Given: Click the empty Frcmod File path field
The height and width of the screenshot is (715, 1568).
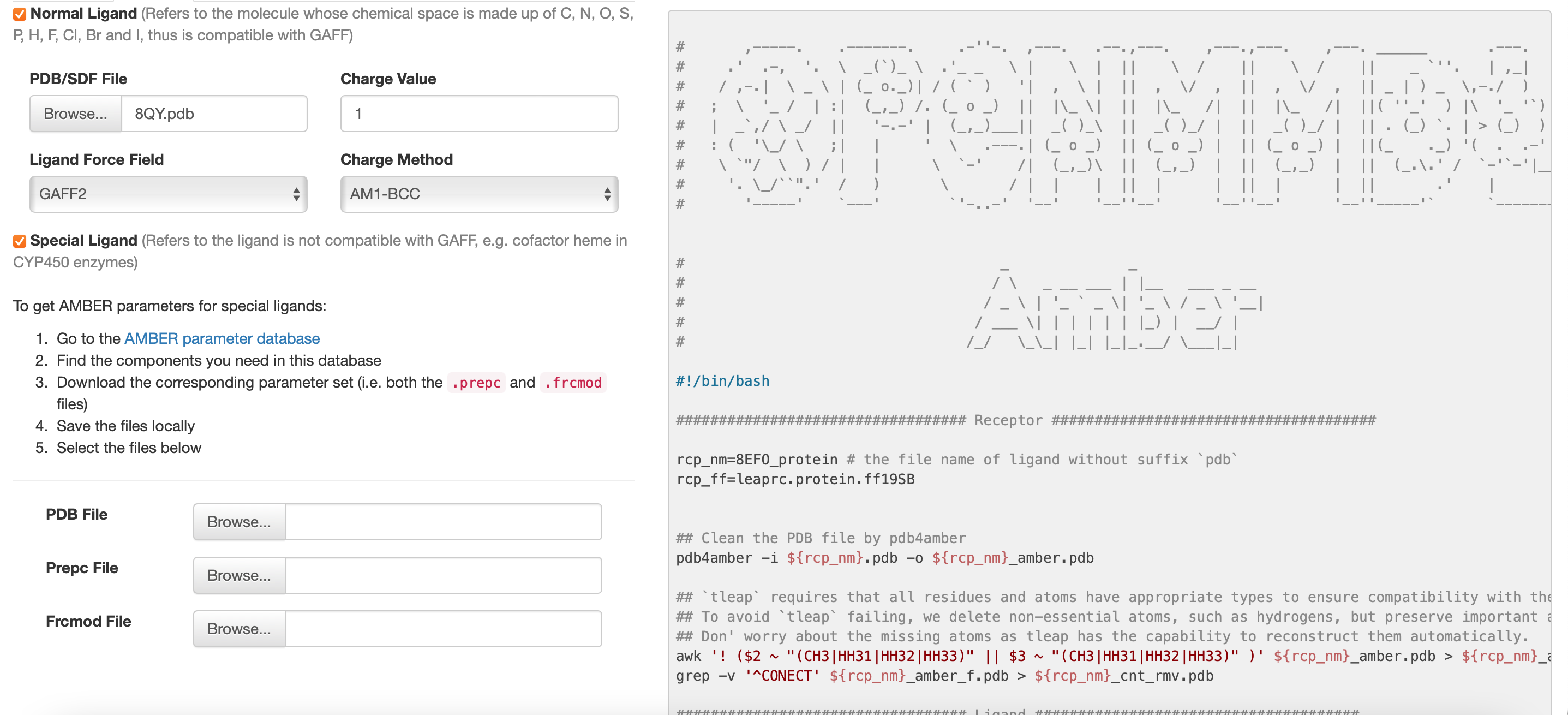Looking at the screenshot, I should [x=443, y=629].
